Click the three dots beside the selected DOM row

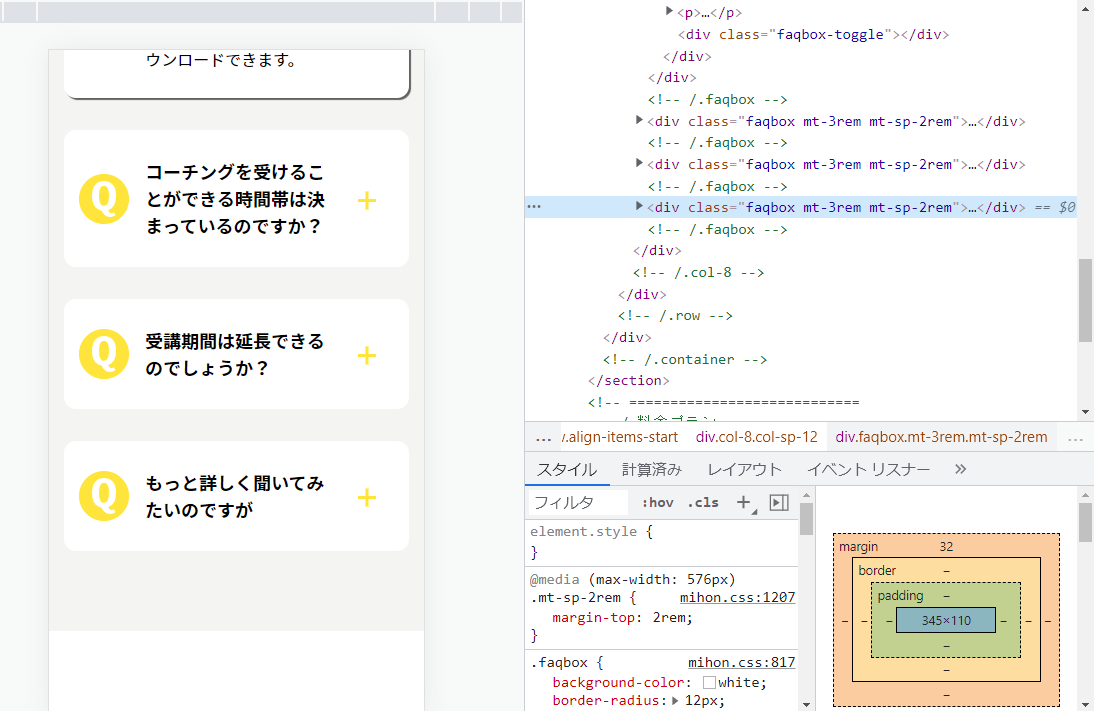[x=534, y=207]
